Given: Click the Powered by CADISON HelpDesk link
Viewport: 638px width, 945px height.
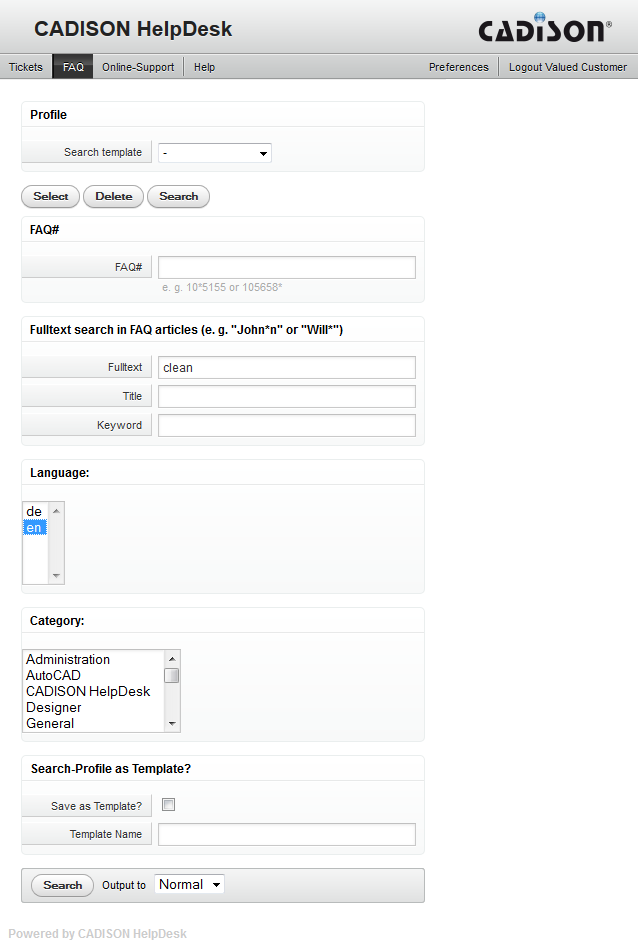Looking at the screenshot, I should [98, 934].
